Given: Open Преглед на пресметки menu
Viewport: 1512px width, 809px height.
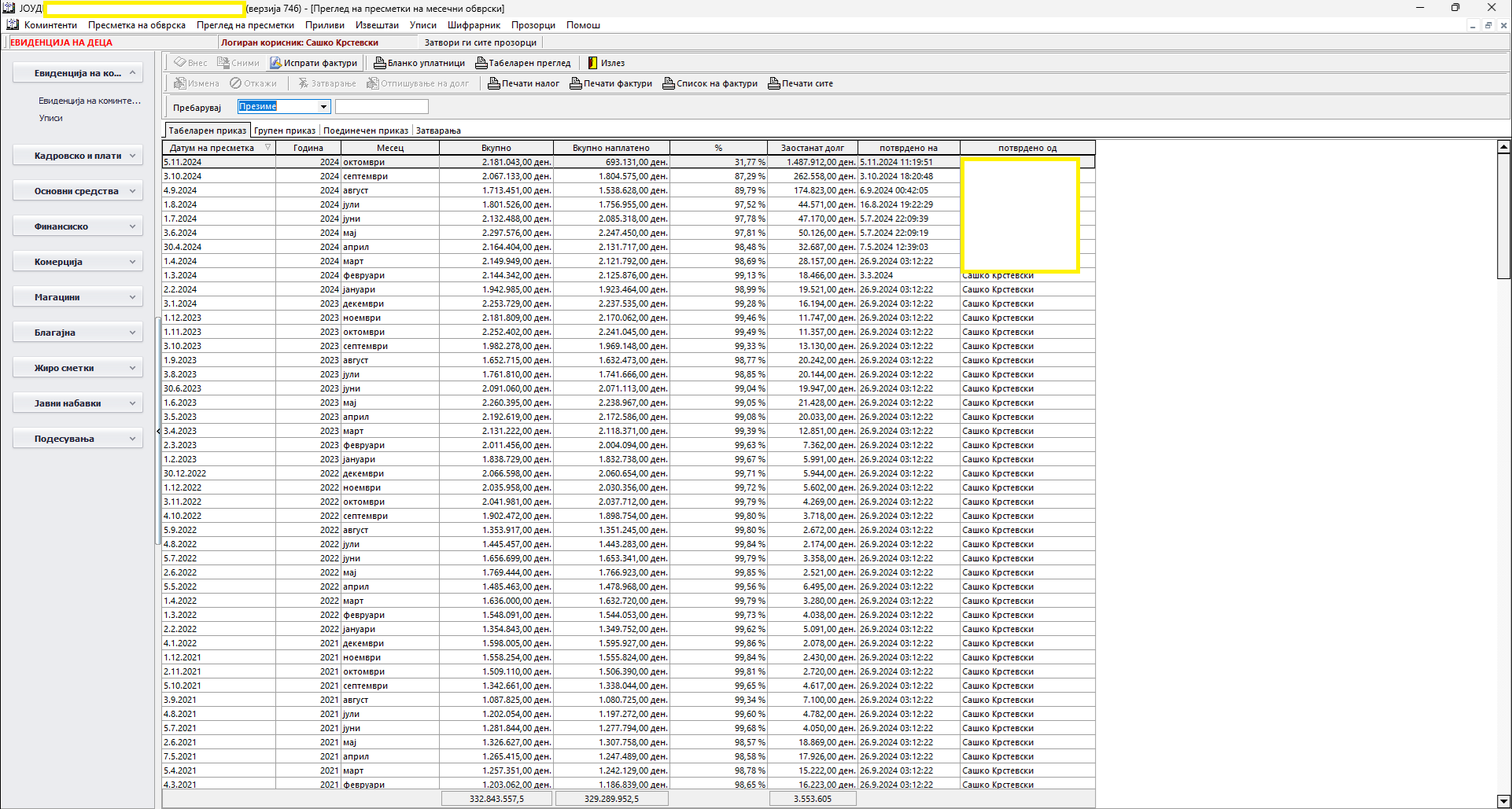Looking at the screenshot, I should point(245,25).
